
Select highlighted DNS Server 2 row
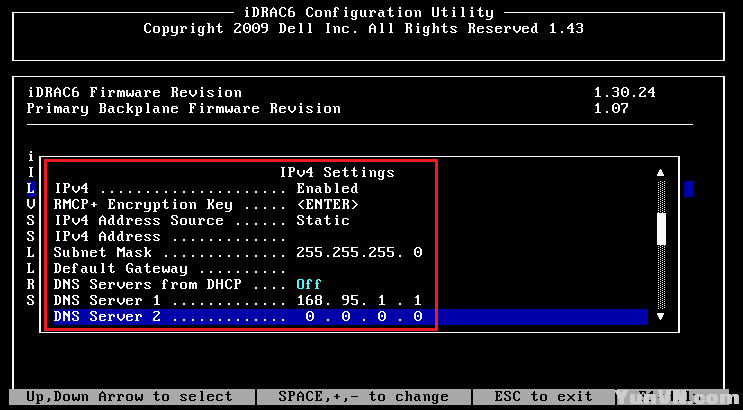[x=351, y=317]
